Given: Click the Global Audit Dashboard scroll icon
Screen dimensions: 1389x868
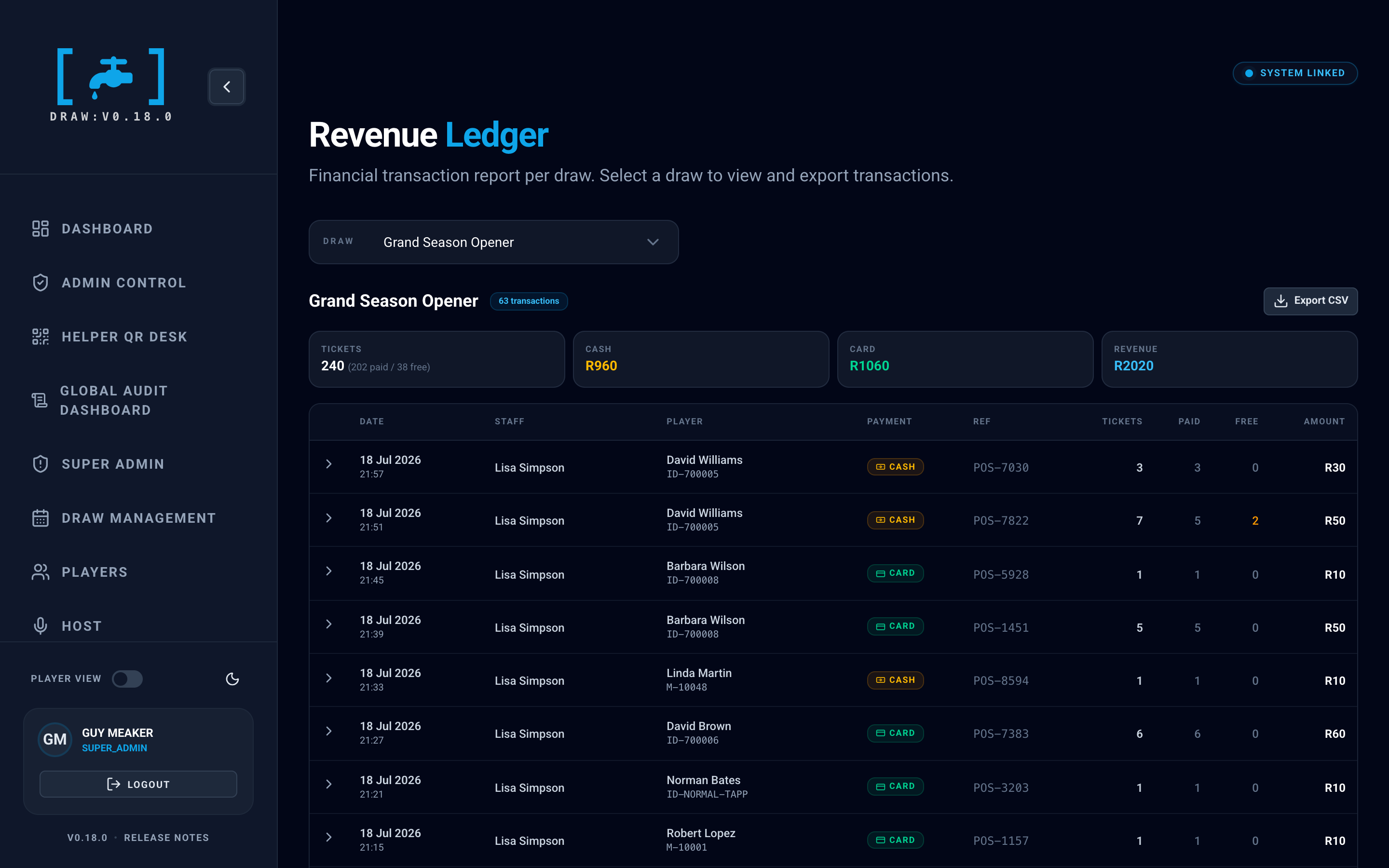Looking at the screenshot, I should pyautogui.click(x=40, y=400).
